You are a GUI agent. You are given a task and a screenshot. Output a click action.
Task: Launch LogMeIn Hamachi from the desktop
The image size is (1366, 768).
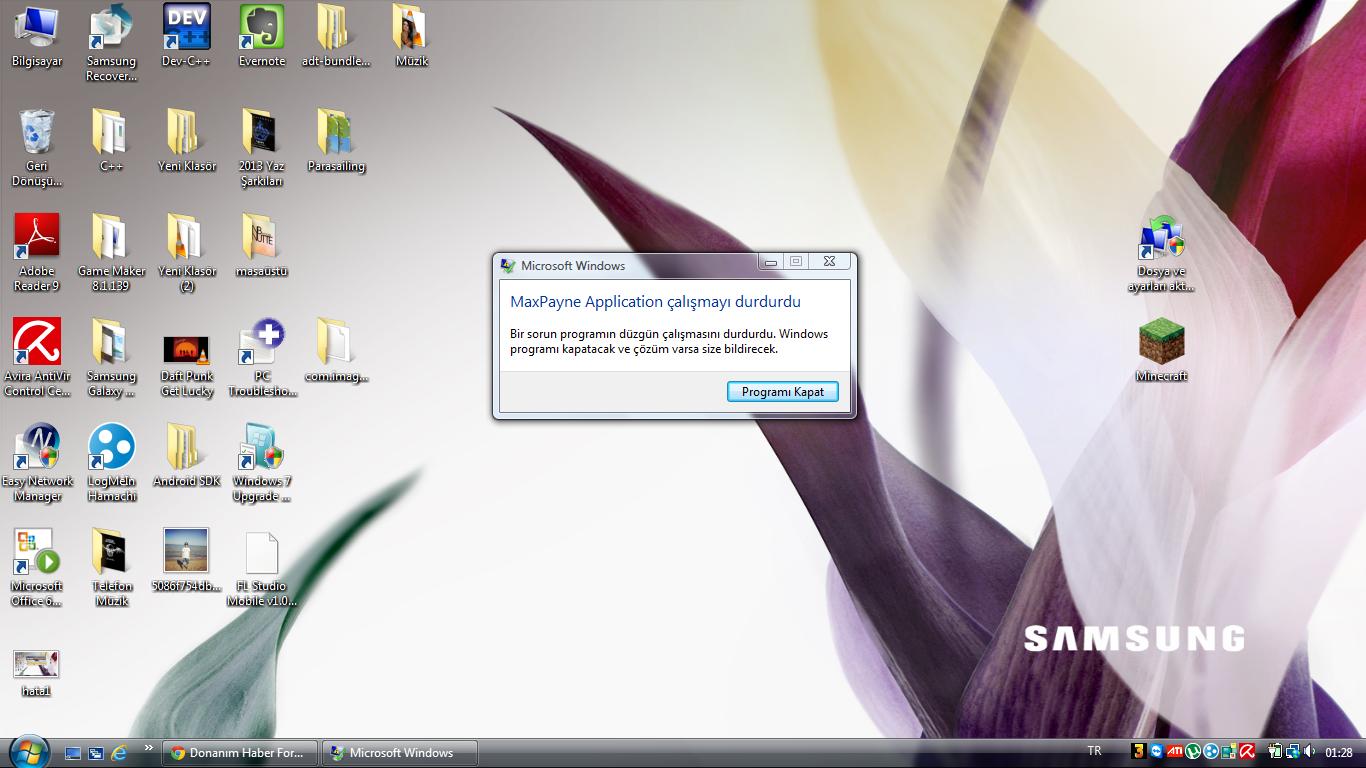[x=111, y=448]
